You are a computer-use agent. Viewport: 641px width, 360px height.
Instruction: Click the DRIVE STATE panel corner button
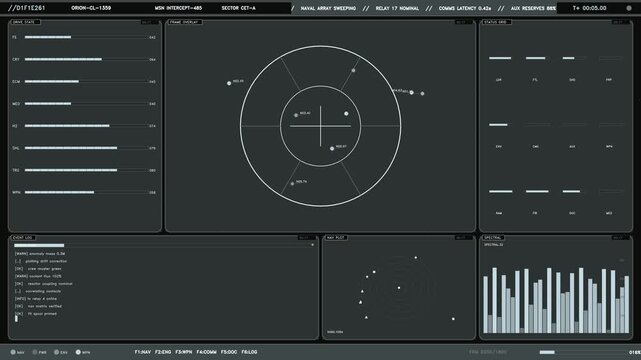tap(150, 22)
